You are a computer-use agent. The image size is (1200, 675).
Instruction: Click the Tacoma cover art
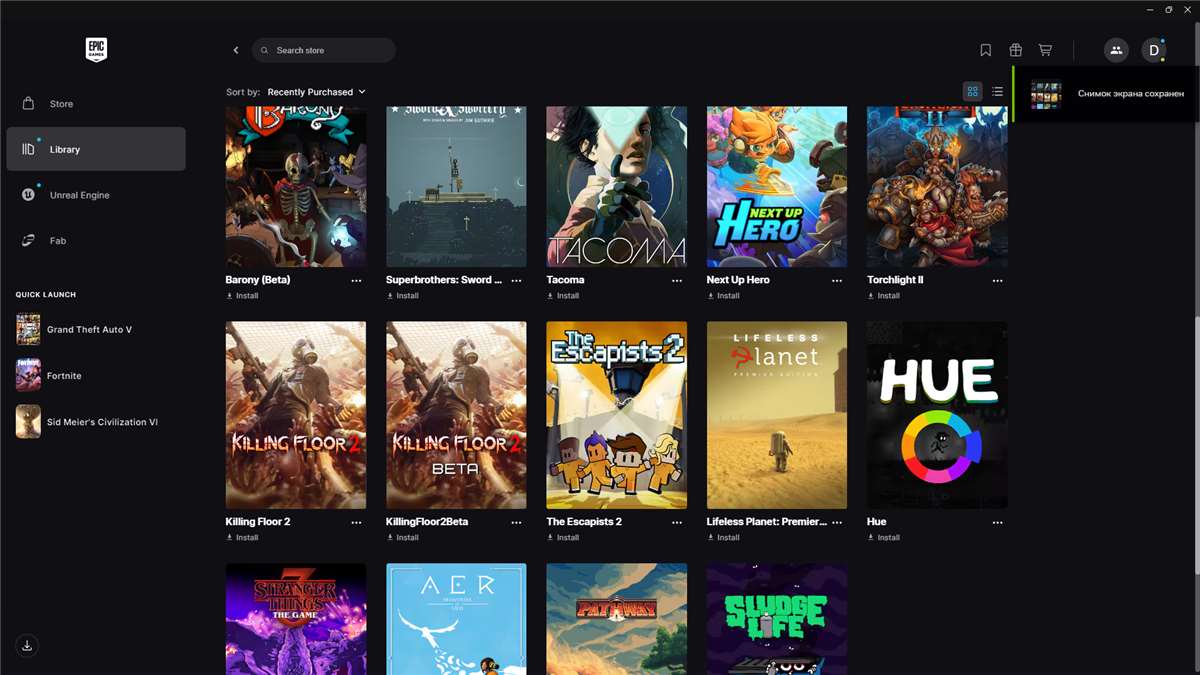(616, 187)
